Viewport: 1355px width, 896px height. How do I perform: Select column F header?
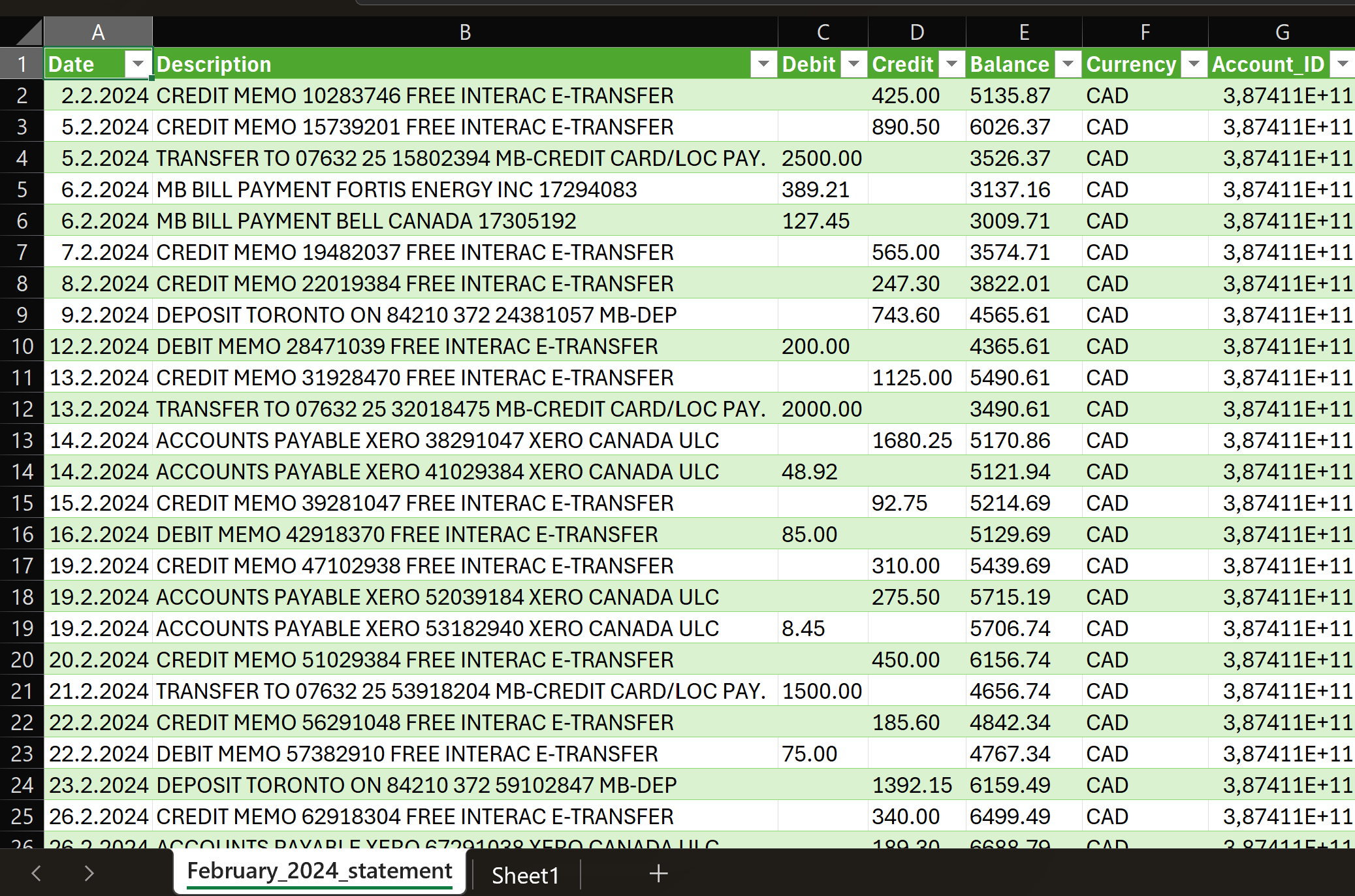click(1145, 32)
